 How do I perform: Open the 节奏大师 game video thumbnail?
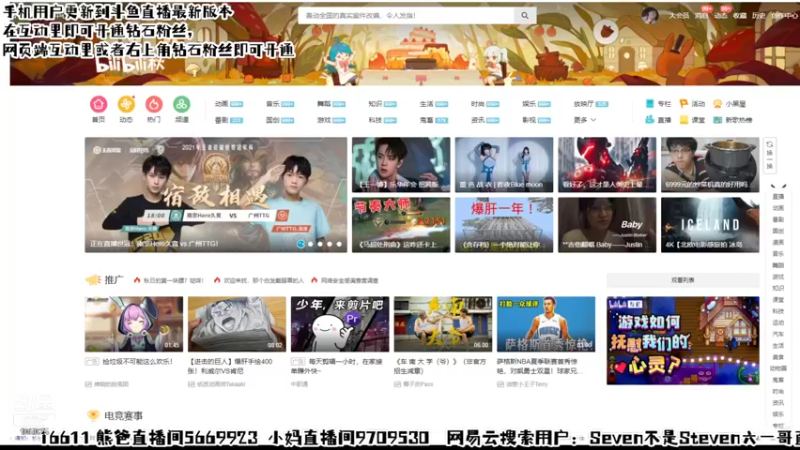tap(401, 225)
